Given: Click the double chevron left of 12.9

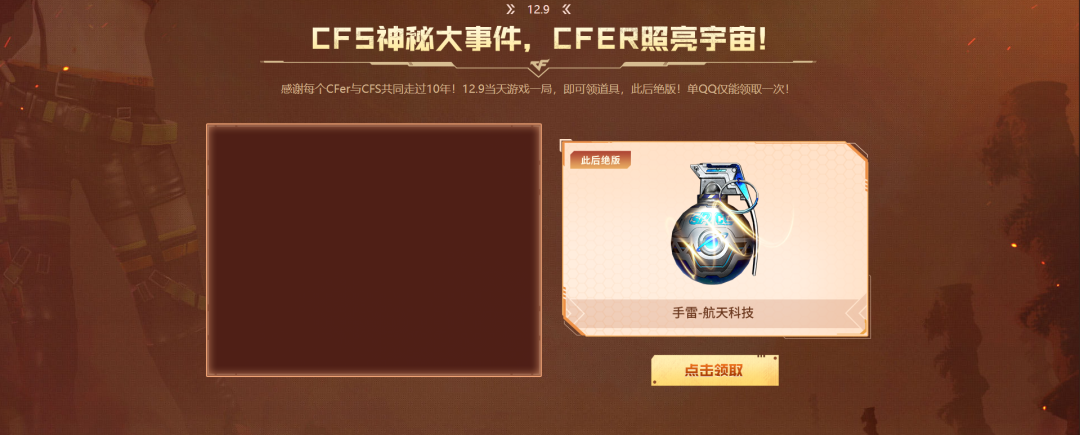Looking at the screenshot, I should tap(510, 9).
